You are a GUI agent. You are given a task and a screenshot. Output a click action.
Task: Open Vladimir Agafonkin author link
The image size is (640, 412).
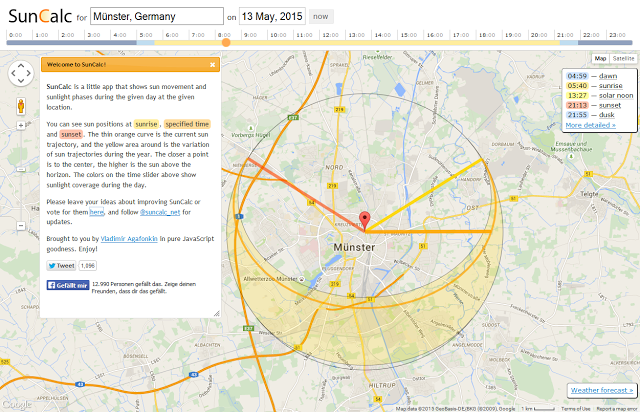129,239
